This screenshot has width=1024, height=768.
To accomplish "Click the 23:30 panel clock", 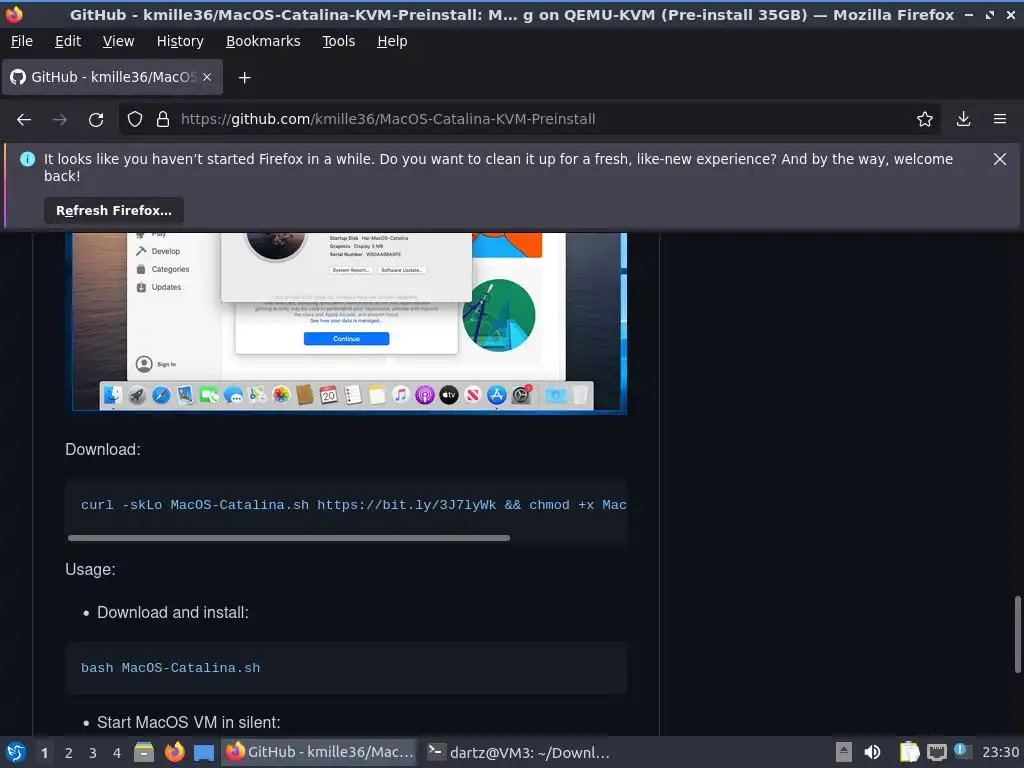I will click(x=1000, y=752).
